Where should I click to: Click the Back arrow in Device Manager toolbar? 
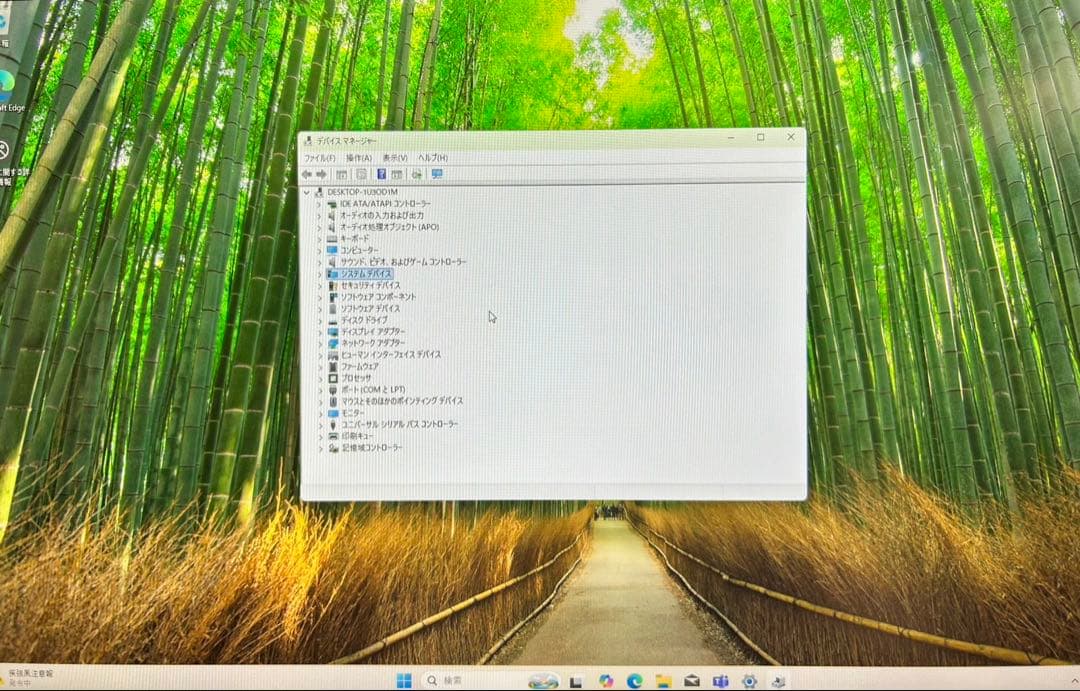(307, 174)
